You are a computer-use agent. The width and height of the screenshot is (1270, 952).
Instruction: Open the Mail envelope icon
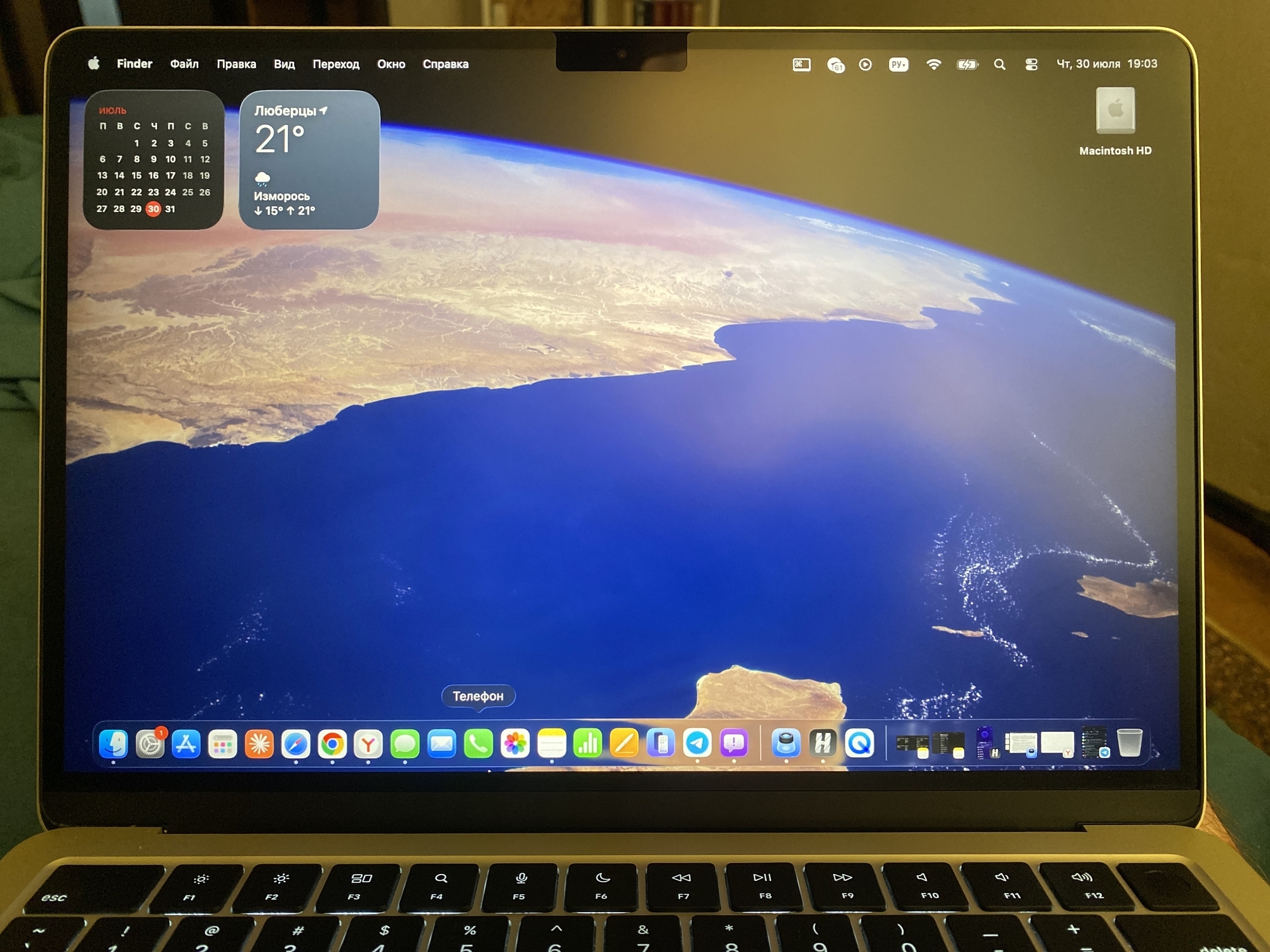[x=442, y=743]
